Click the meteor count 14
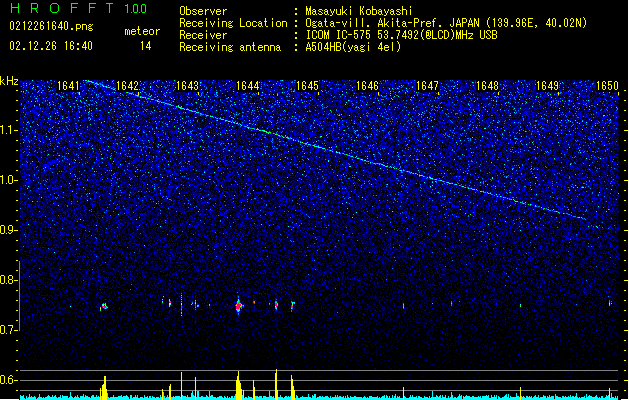This screenshot has height=400, width=629. (x=146, y=46)
